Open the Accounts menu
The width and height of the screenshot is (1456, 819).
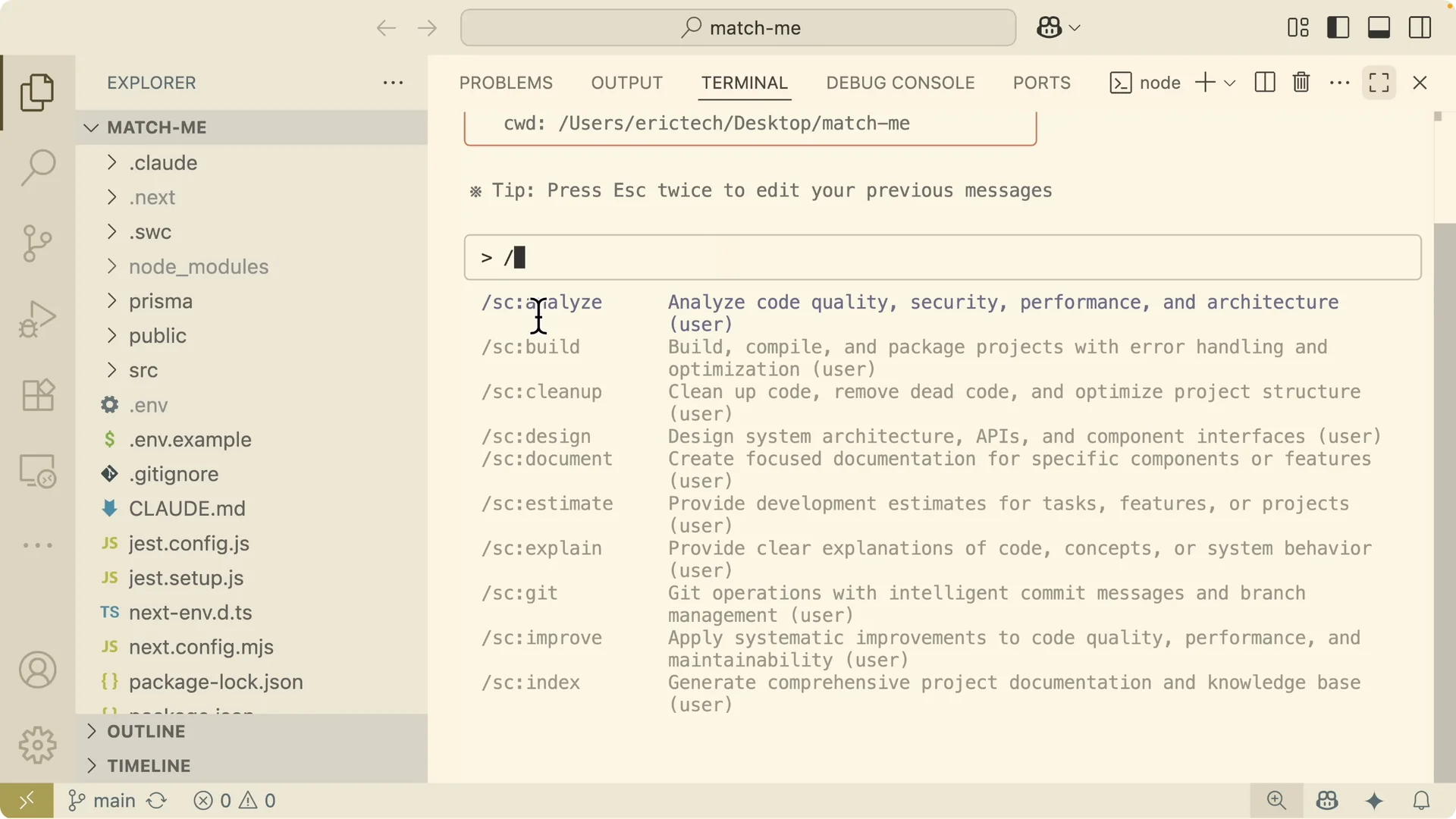[x=37, y=670]
